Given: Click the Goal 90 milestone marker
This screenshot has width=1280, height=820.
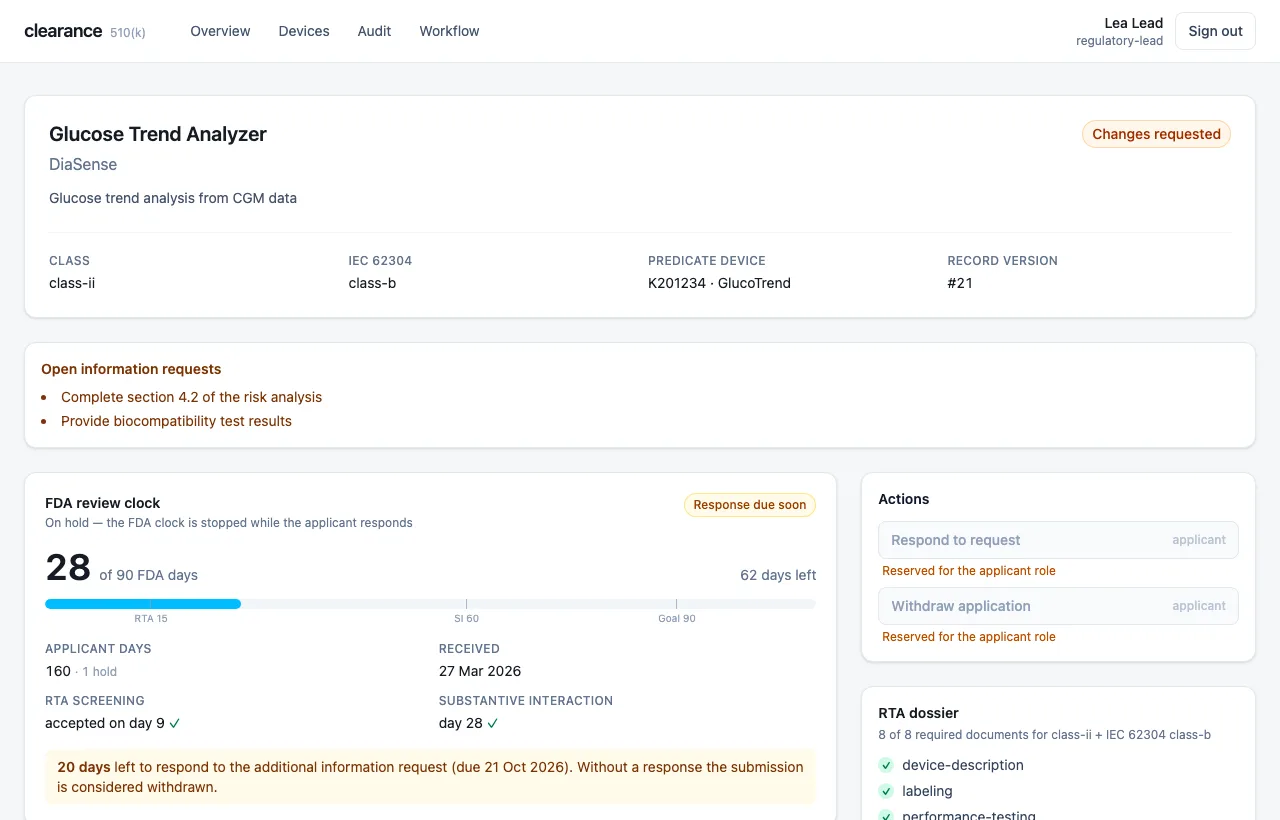Looking at the screenshot, I should (x=677, y=618).
